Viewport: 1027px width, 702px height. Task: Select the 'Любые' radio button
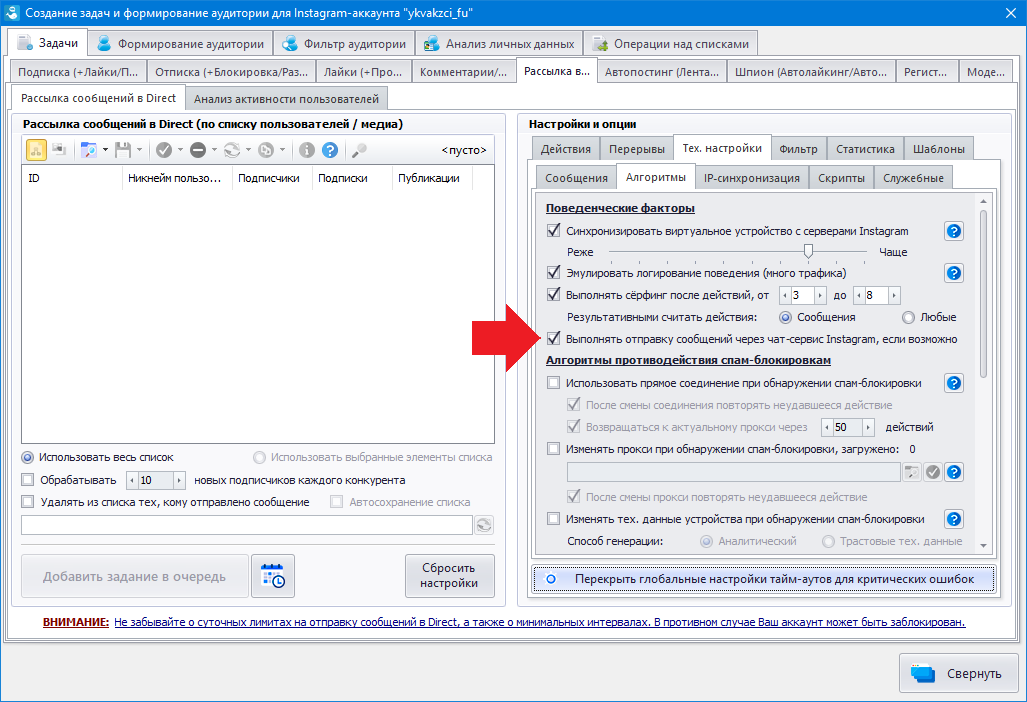(908, 317)
